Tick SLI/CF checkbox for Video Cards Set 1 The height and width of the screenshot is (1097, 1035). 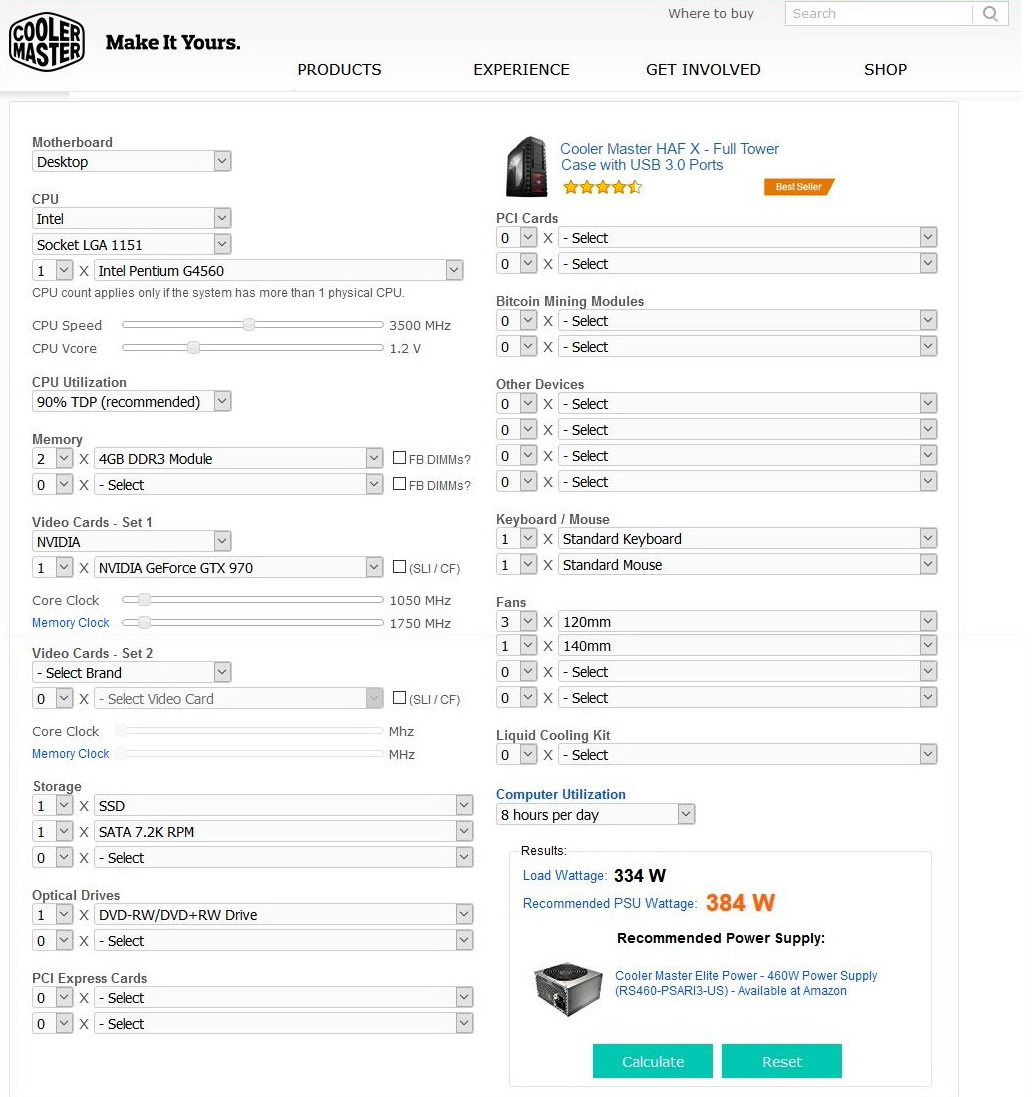tap(400, 567)
